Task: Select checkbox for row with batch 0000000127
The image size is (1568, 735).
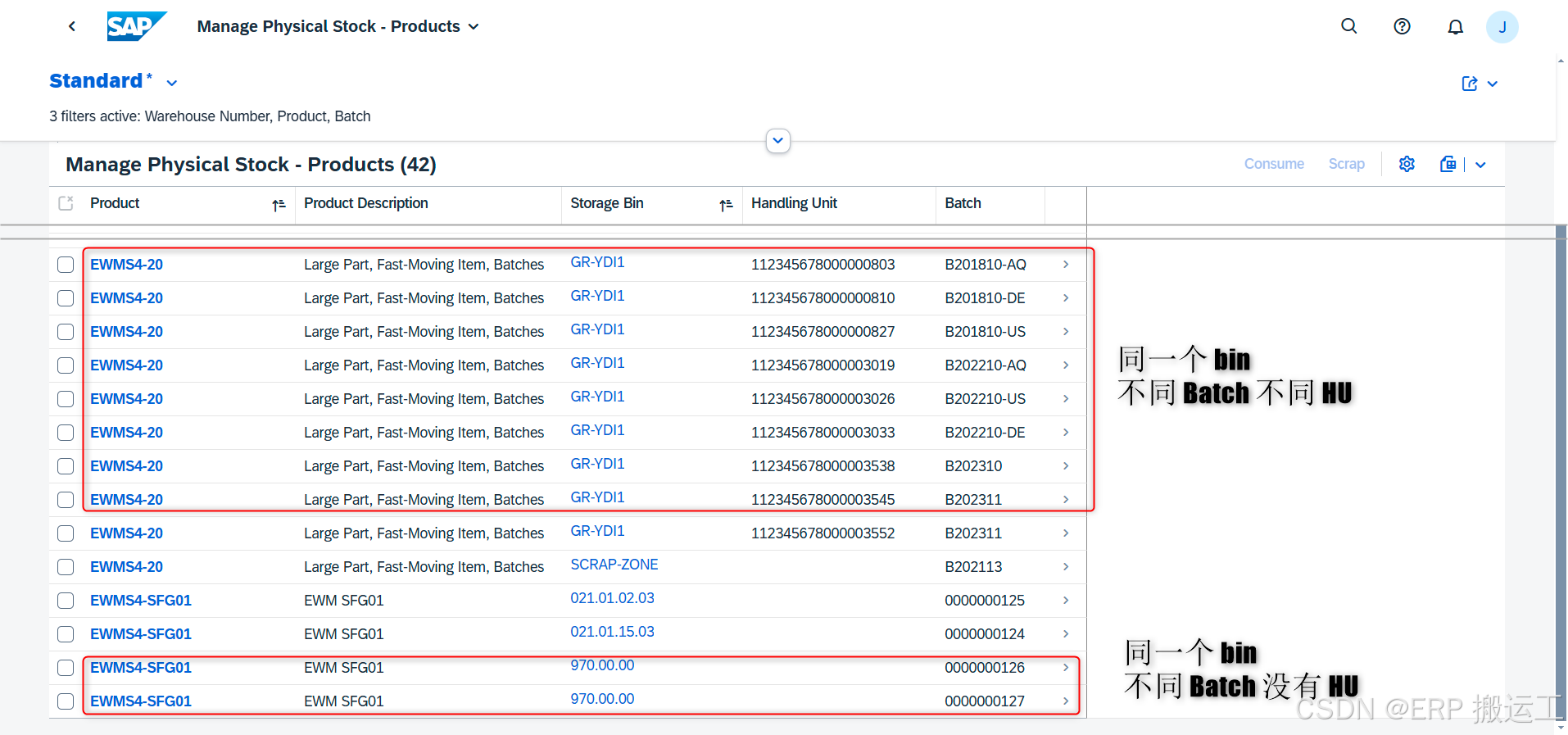Action: click(66, 701)
